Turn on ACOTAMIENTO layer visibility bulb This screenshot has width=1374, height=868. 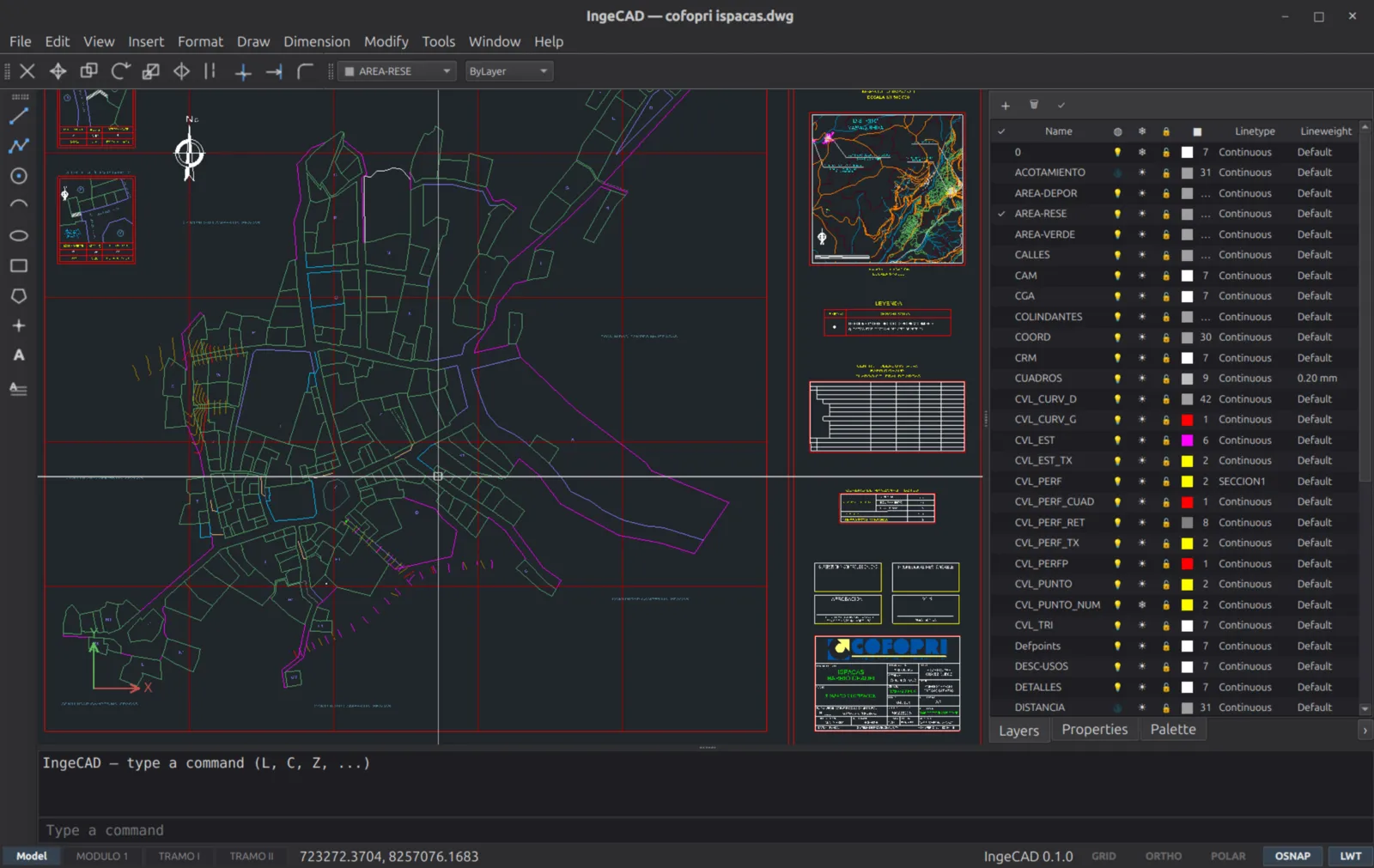(1117, 173)
